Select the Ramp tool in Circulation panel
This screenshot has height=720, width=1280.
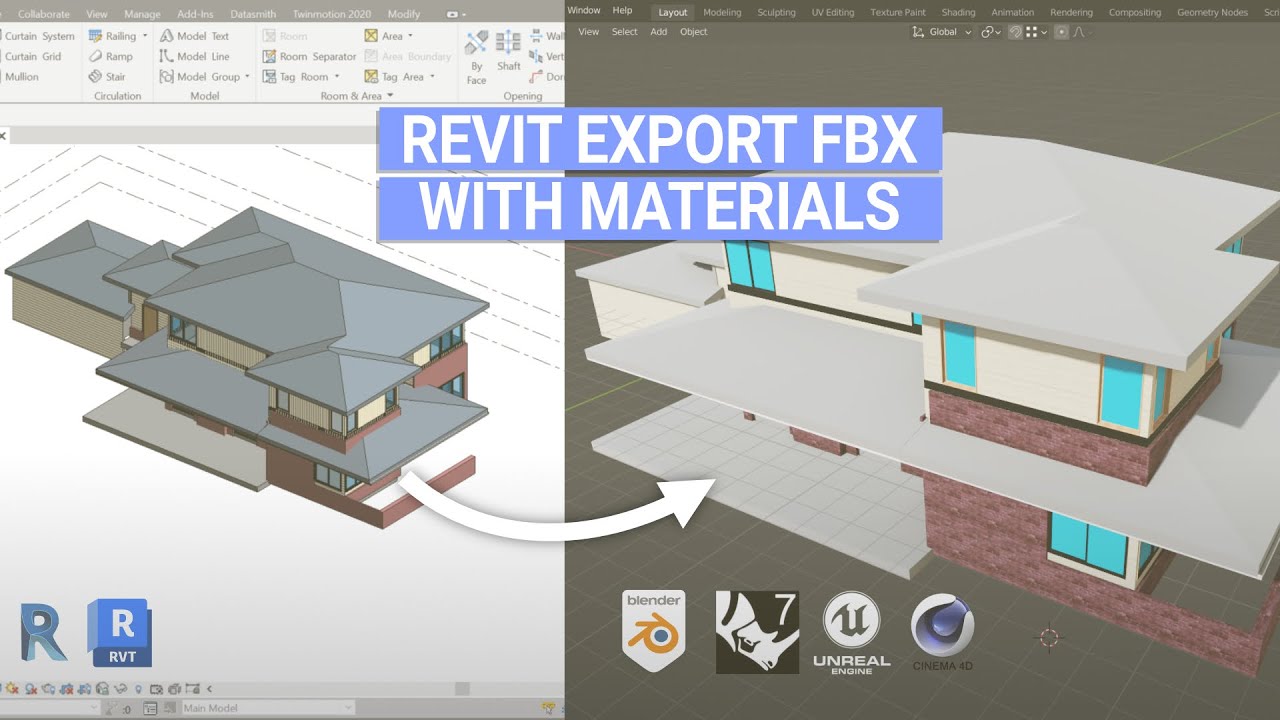[110, 57]
